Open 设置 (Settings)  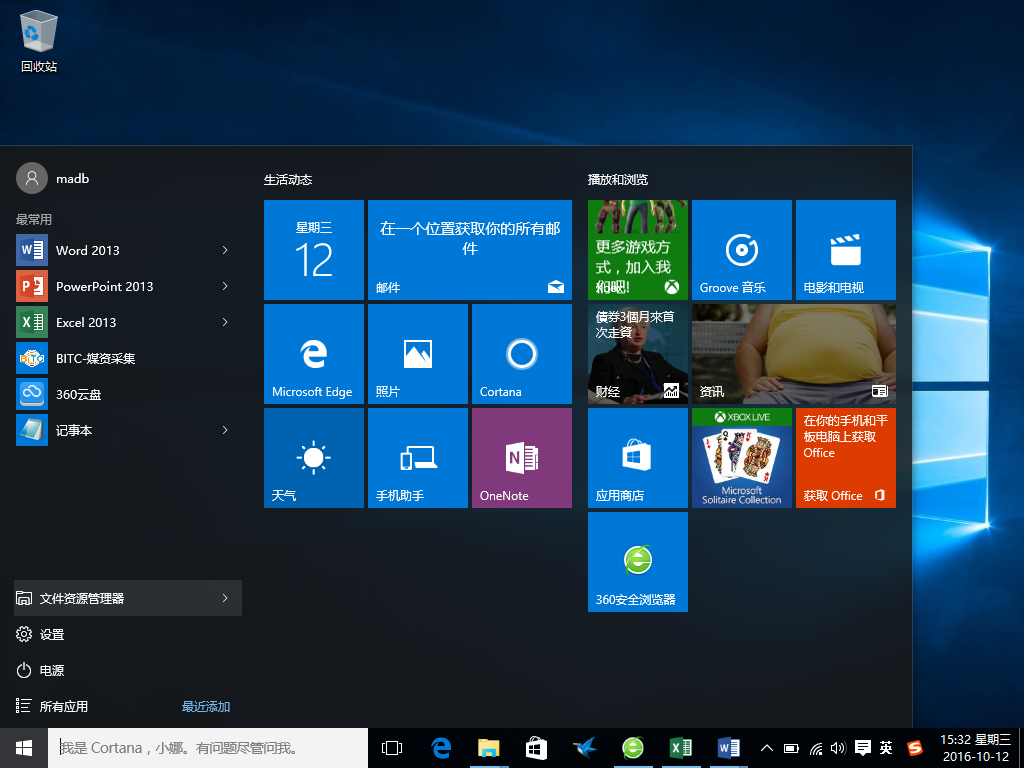[128, 634]
